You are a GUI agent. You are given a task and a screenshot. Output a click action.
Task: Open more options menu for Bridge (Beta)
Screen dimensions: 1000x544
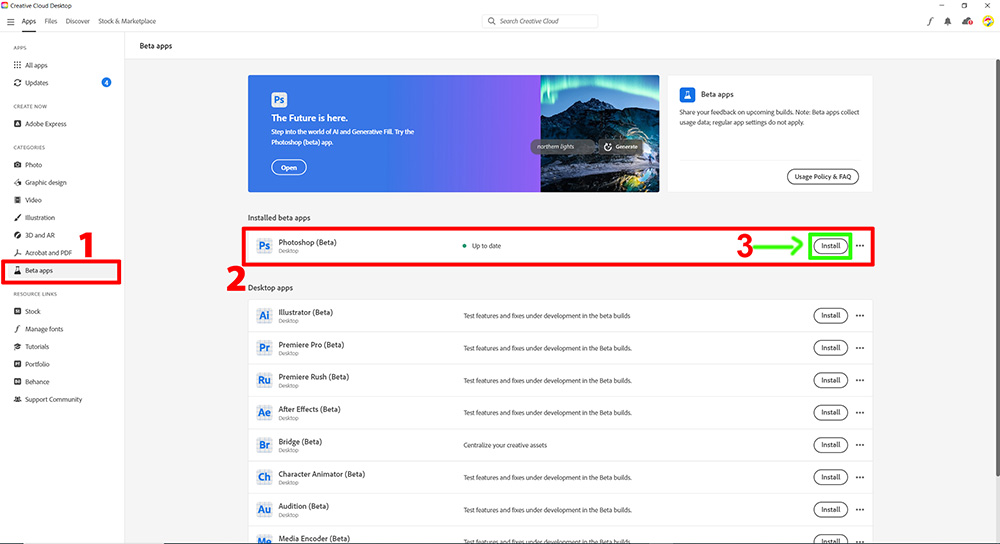(x=860, y=445)
